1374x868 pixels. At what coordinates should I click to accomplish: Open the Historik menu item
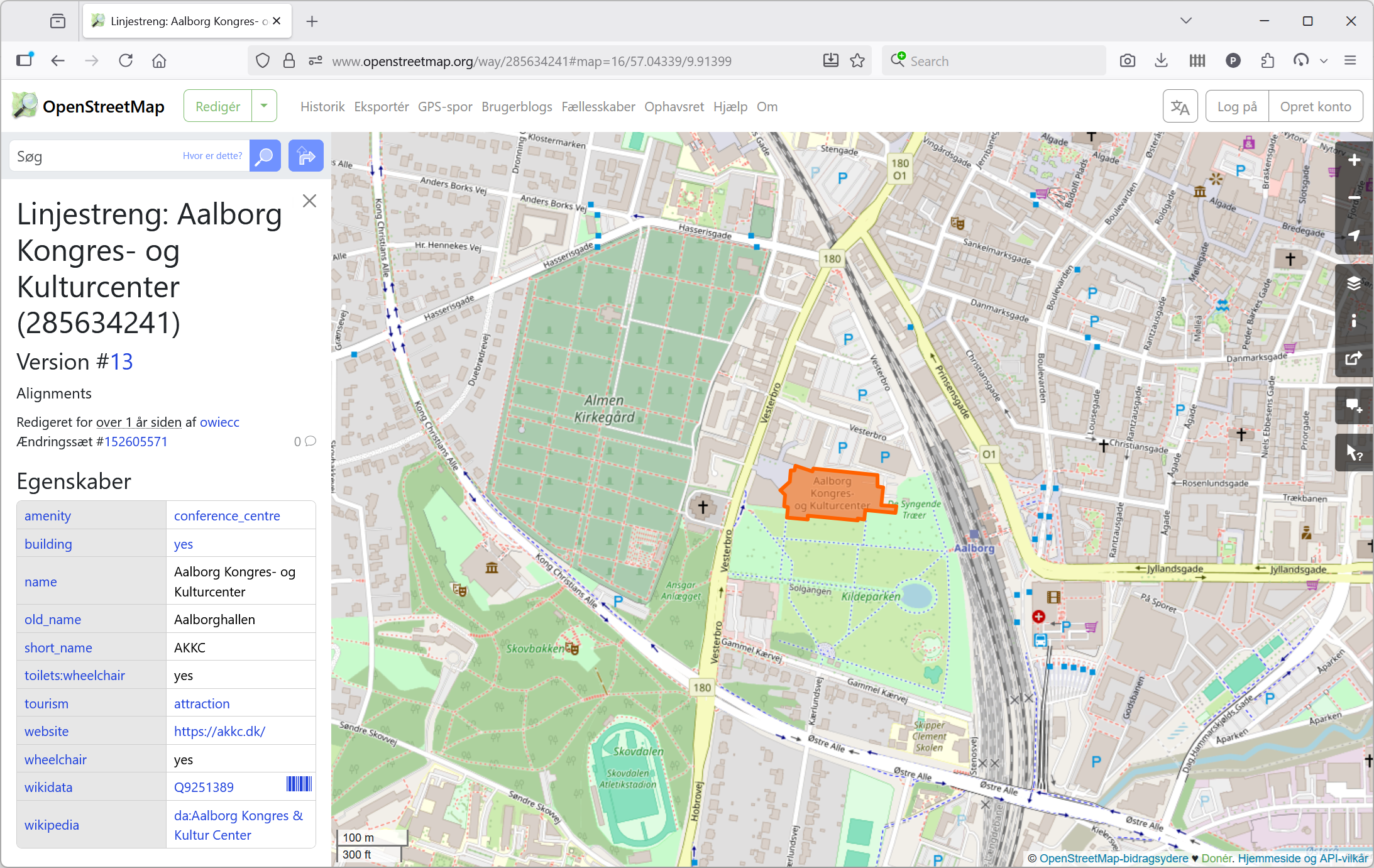tap(322, 107)
